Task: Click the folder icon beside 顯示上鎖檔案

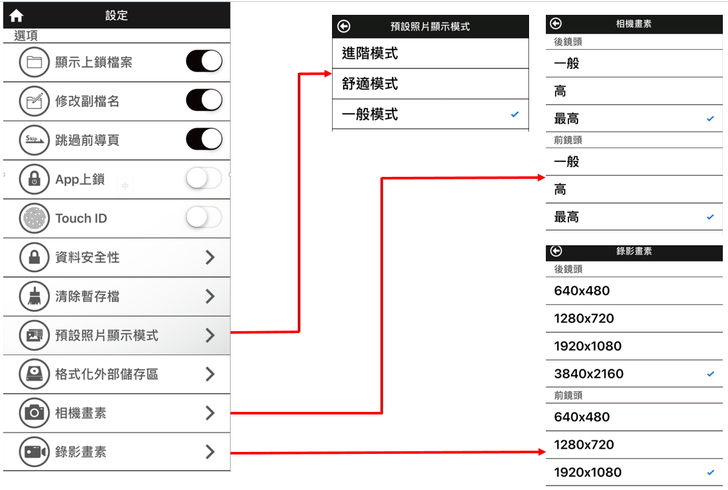Action: (x=34, y=62)
